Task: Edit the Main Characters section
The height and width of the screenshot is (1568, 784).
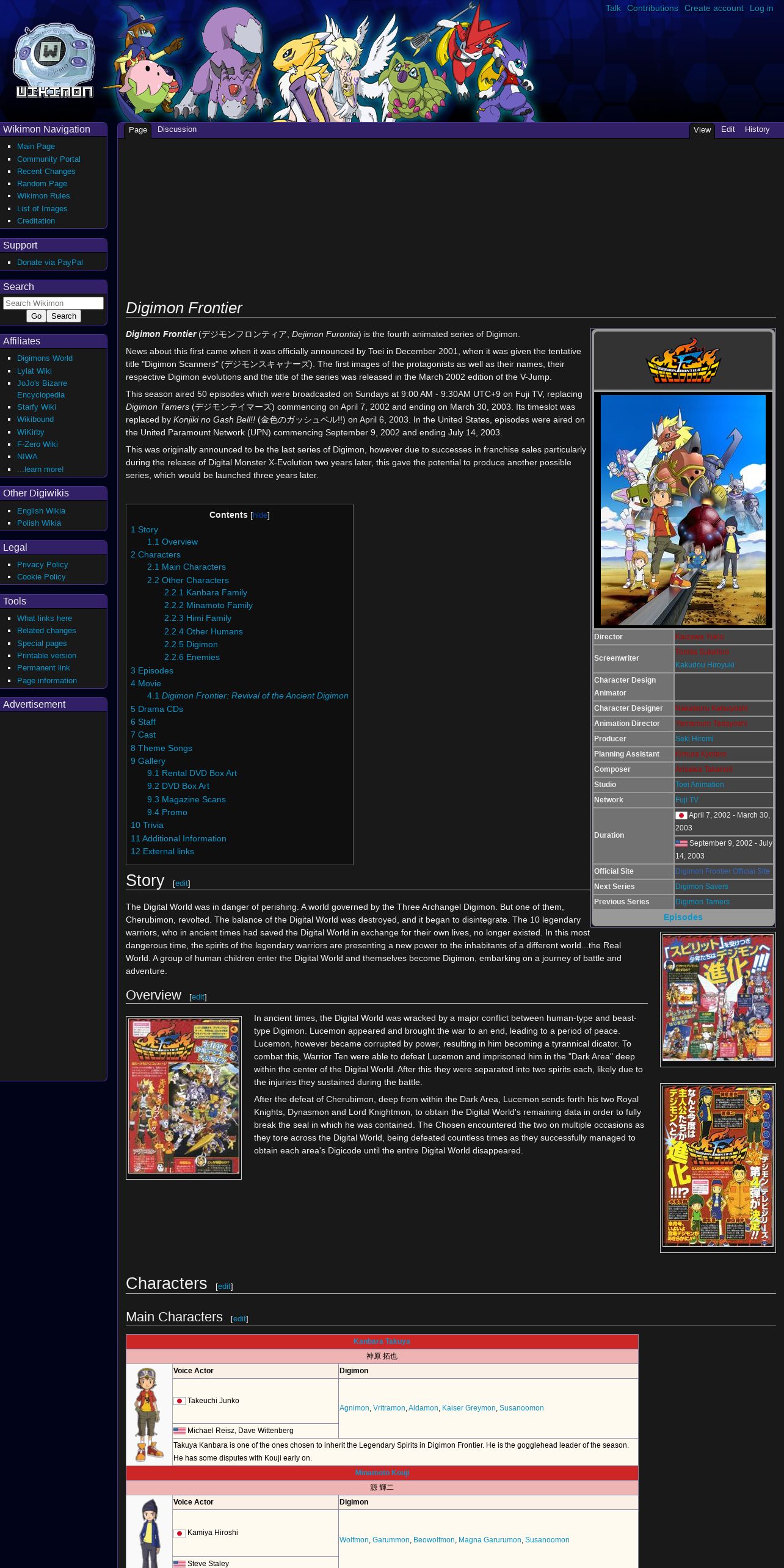Action: [x=239, y=1319]
